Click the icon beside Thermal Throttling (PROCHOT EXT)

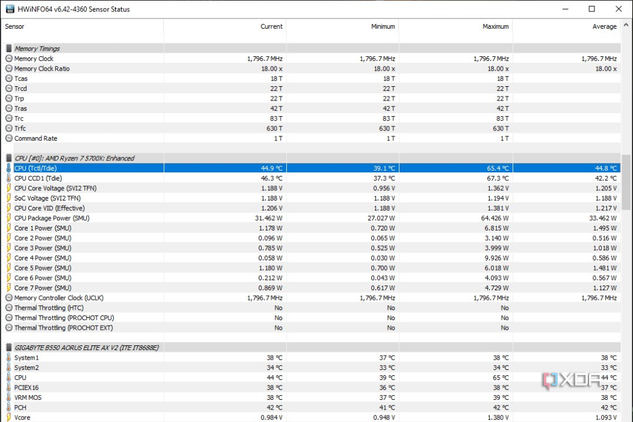coord(9,328)
